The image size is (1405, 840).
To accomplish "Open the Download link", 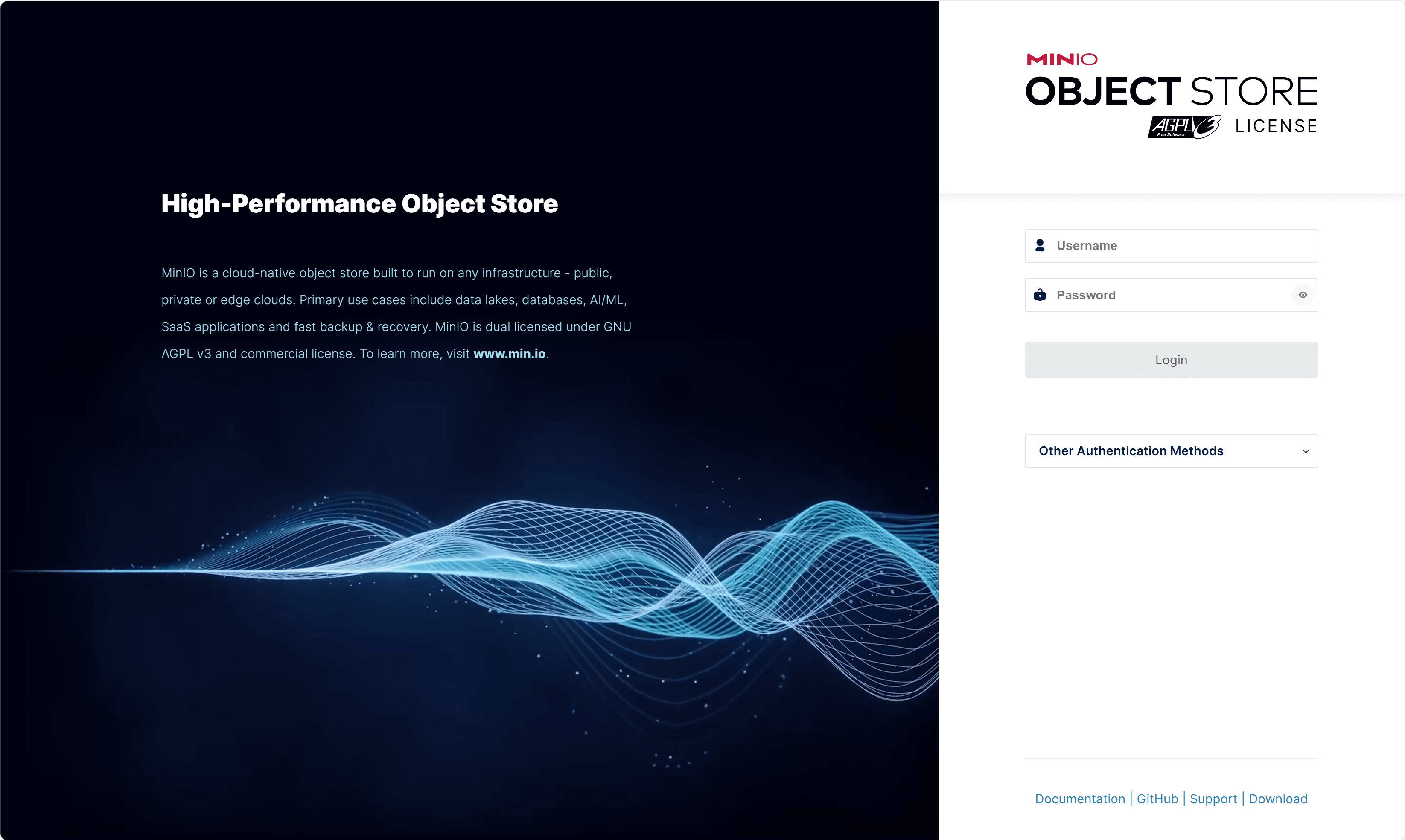I will [x=1277, y=799].
